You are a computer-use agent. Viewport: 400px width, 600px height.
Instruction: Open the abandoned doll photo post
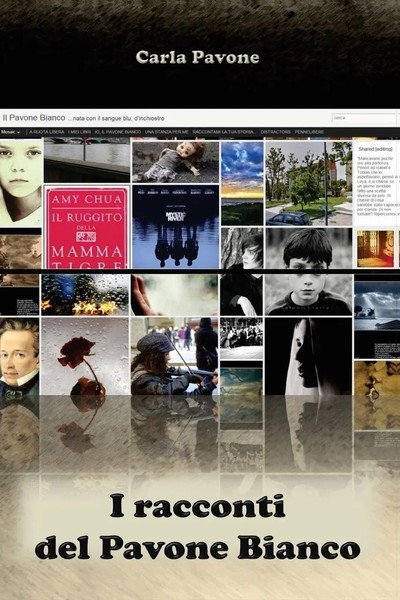click(176, 162)
